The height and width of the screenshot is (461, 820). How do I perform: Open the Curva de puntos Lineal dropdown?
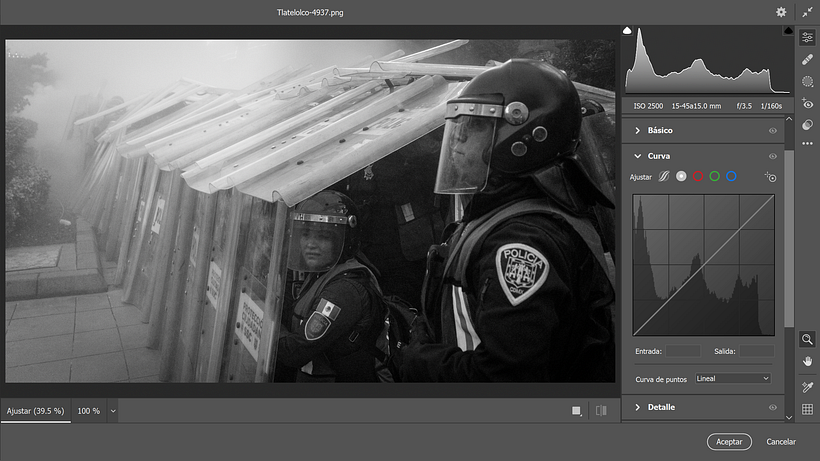click(x=732, y=378)
